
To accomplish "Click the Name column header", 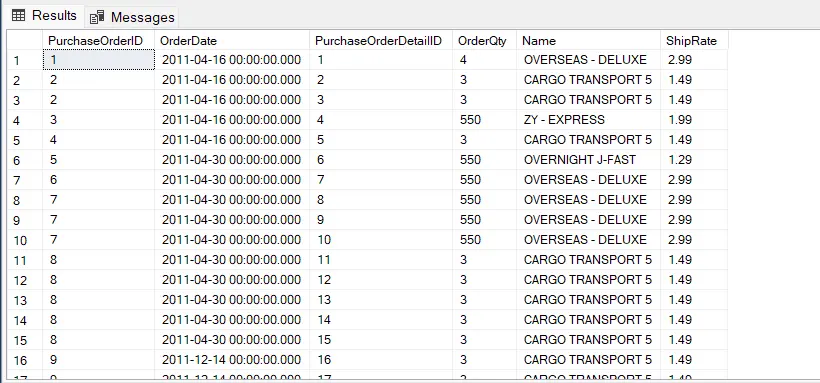I will tap(588, 40).
